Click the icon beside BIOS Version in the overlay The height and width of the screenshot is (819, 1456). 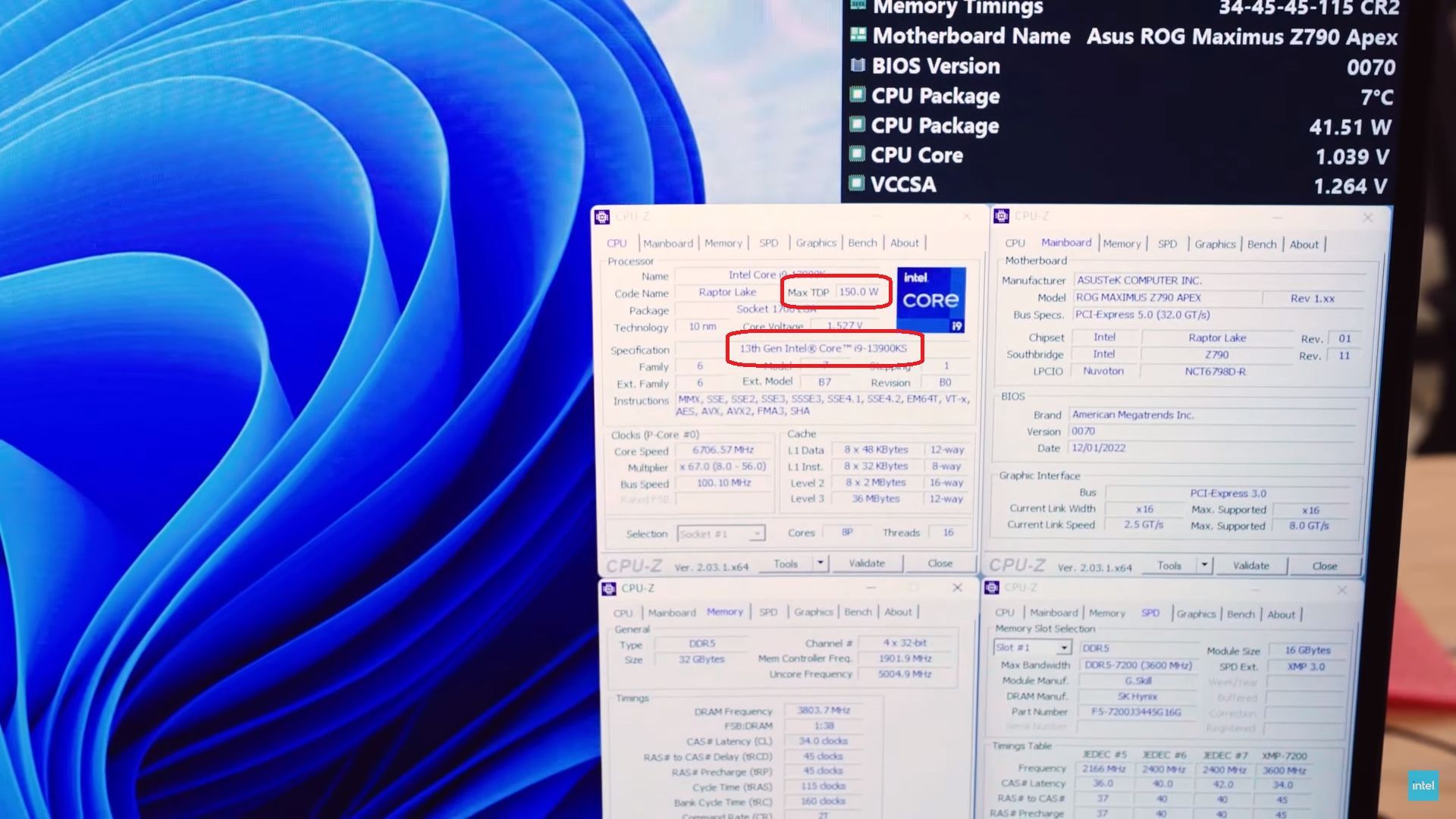[x=858, y=64]
